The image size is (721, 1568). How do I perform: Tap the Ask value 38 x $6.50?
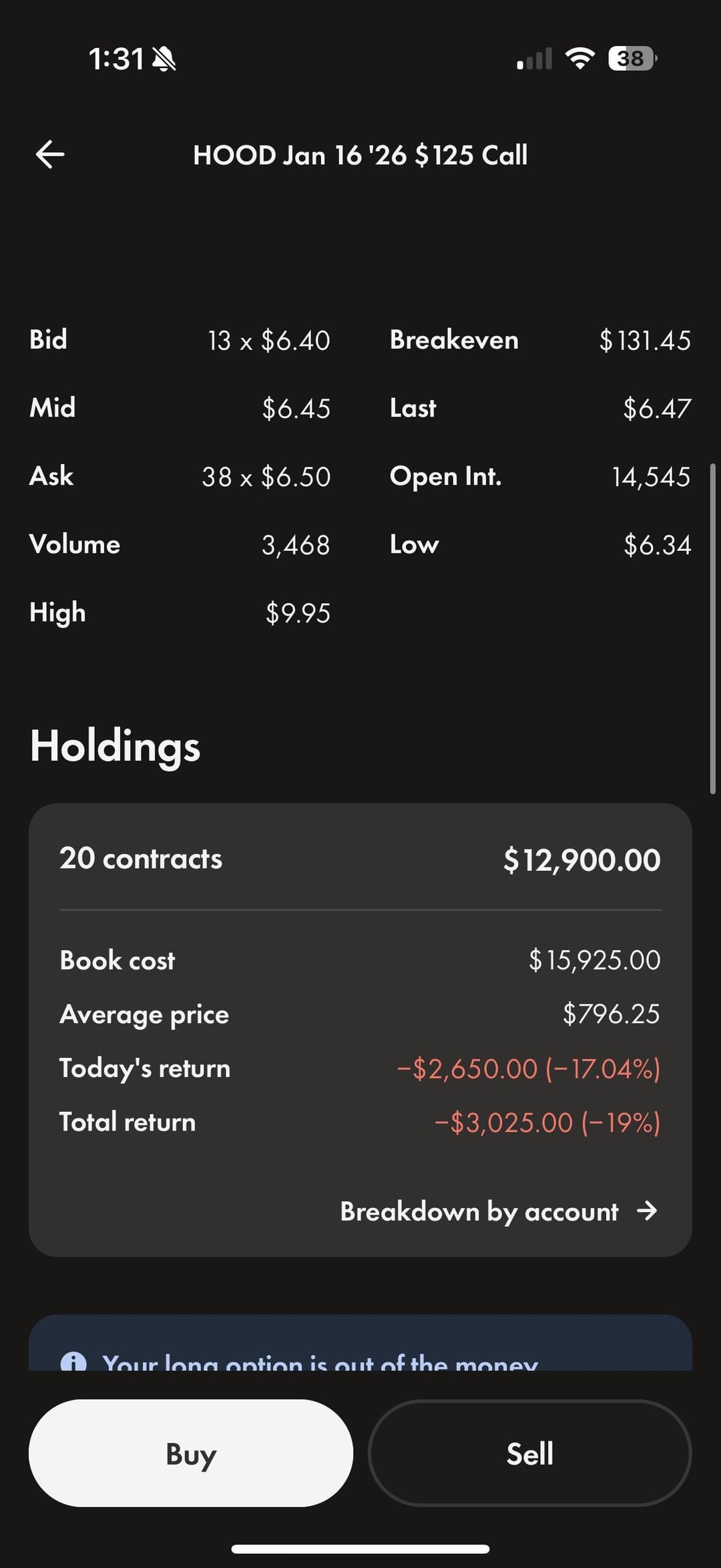click(x=266, y=477)
